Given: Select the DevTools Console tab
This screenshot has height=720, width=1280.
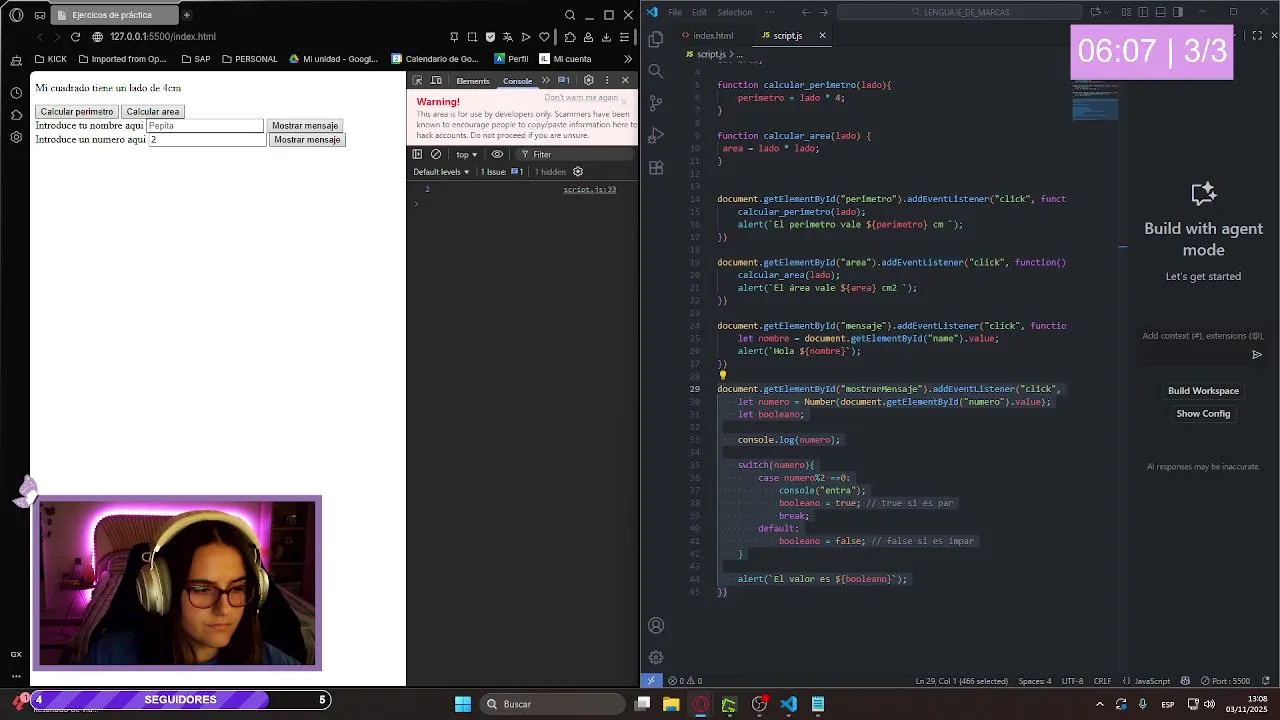Looking at the screenshot, I should [x=517, y=81].
